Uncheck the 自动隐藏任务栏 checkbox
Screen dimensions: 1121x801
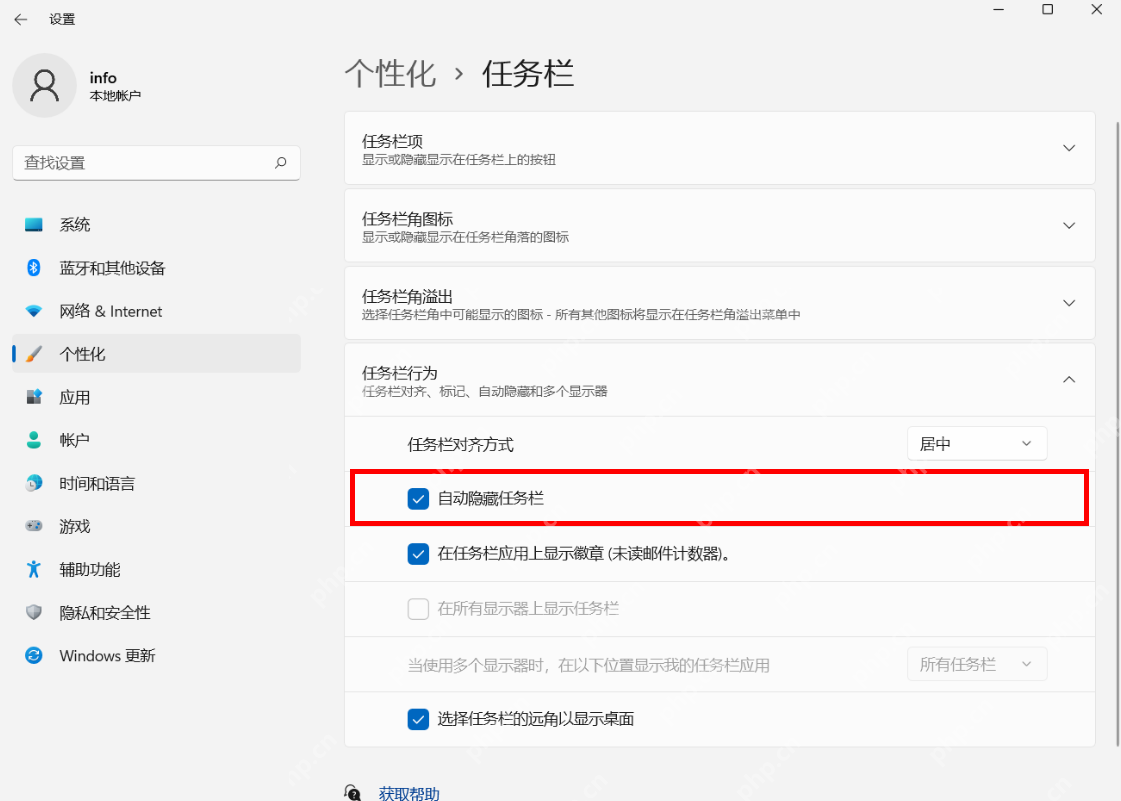418,498
